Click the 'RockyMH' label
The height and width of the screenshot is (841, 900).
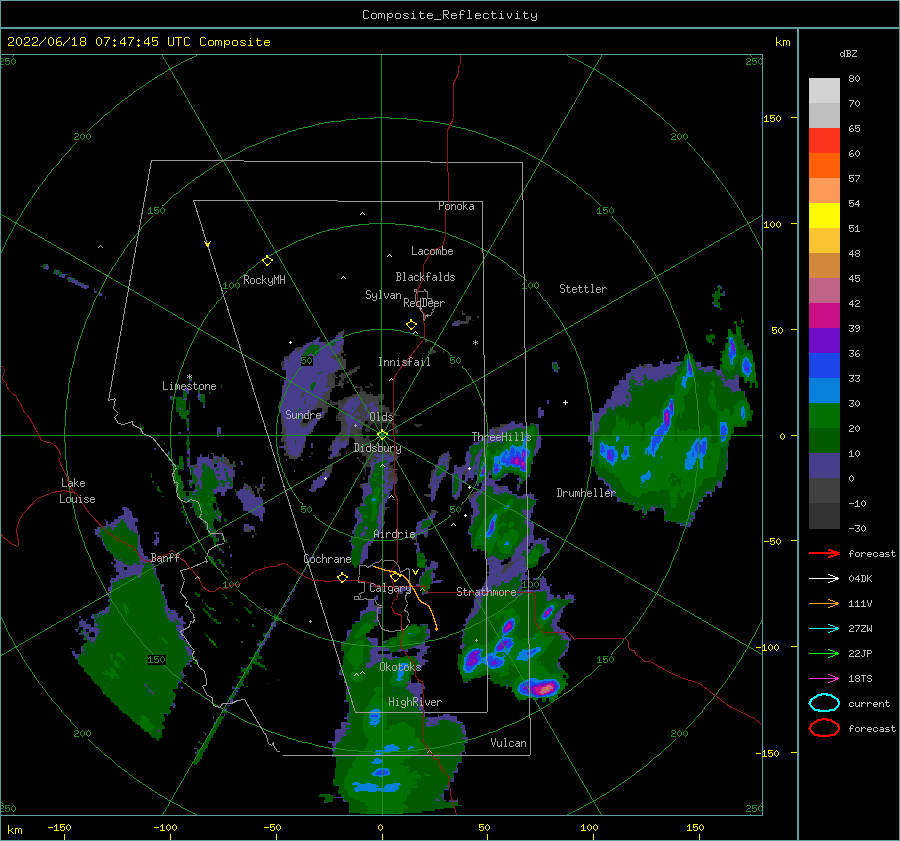tap(264, 280)
